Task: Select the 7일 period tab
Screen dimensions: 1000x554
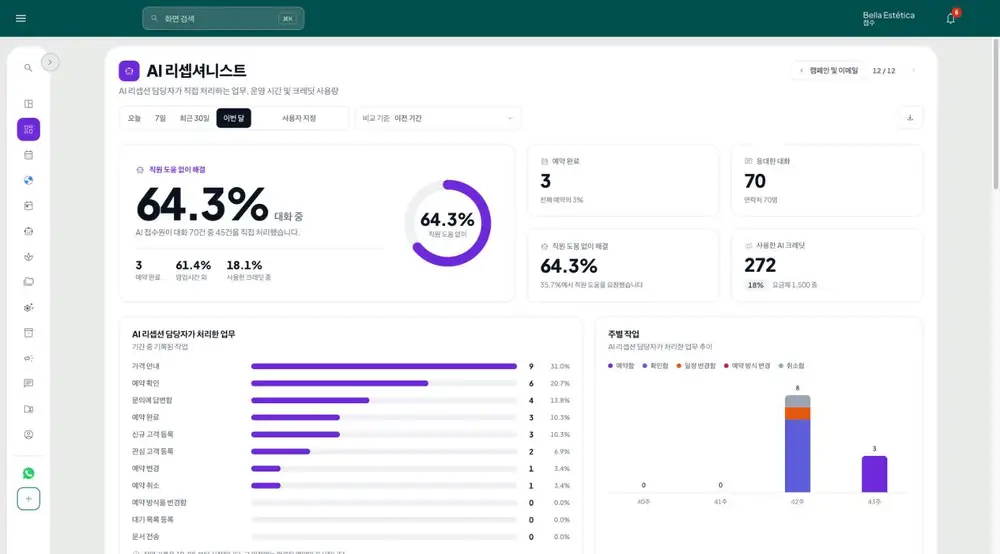Action: [160, 118]
